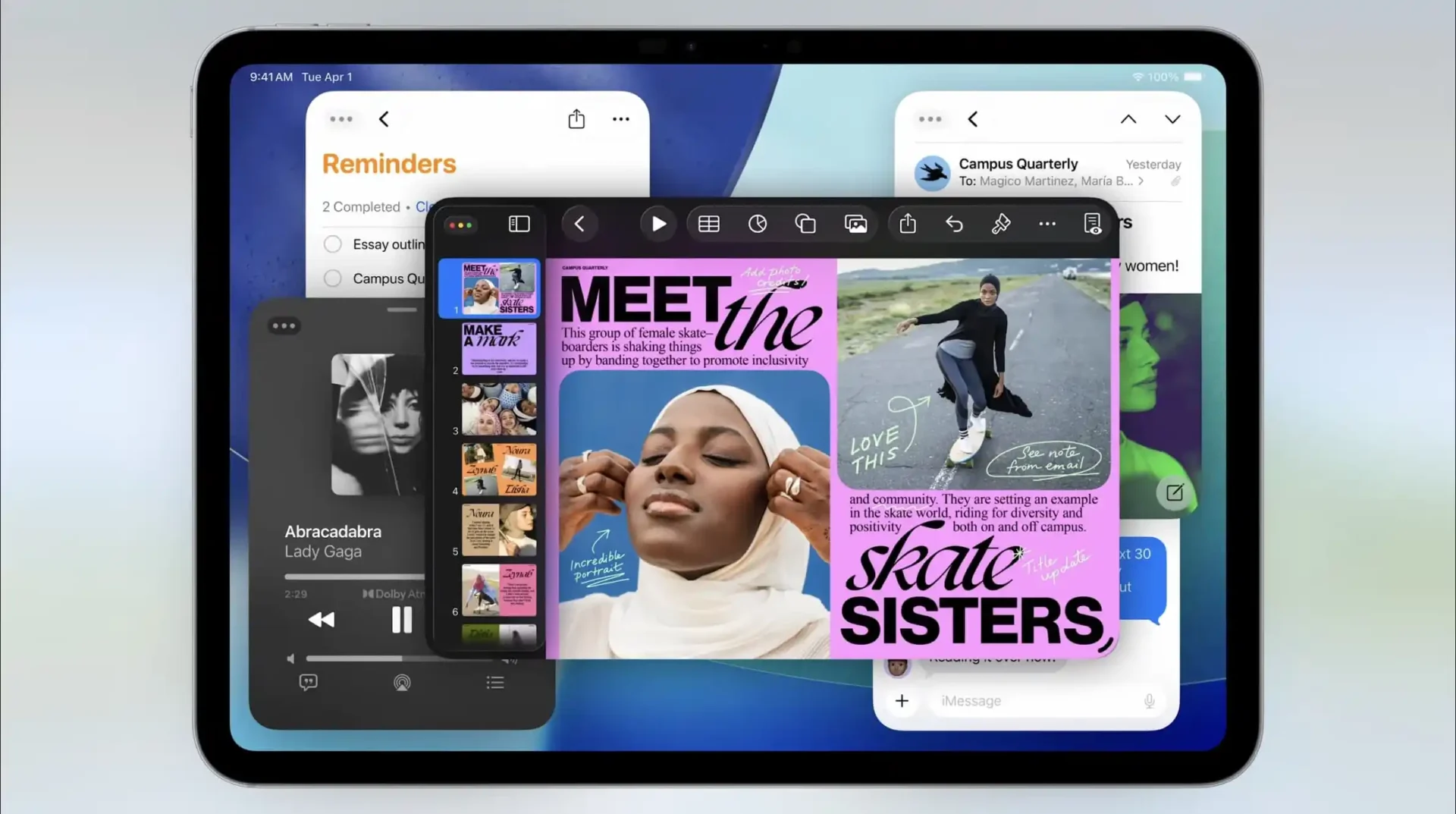Go back in Keynote toolbar
The image size is (1456, 814).
click(580, 224)
